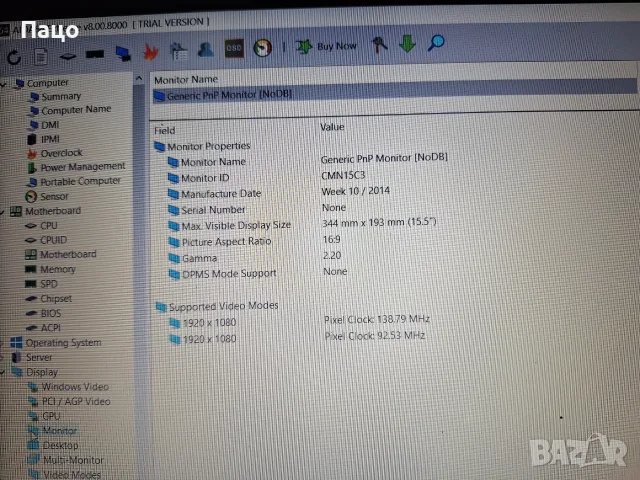Select the Desktop tree item
The height and width of the screenshot is (480, 640).
tap(60, 446)
